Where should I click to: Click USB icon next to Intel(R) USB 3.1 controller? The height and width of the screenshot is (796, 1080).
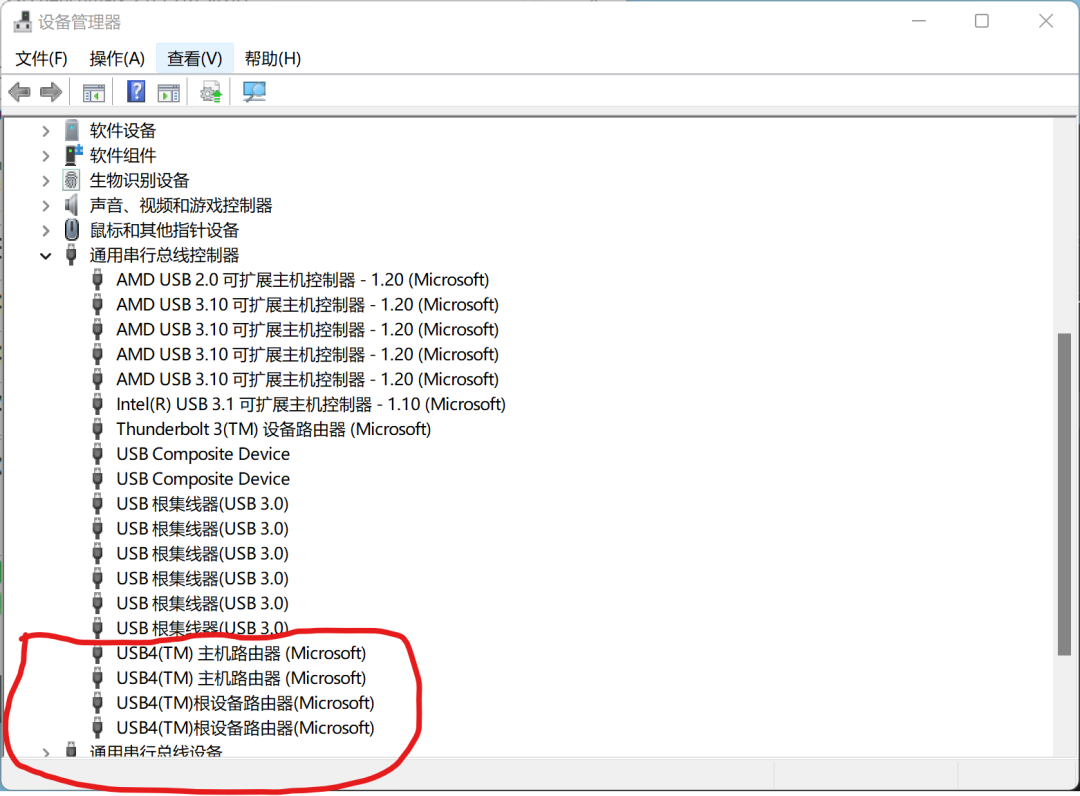[98, 404]
